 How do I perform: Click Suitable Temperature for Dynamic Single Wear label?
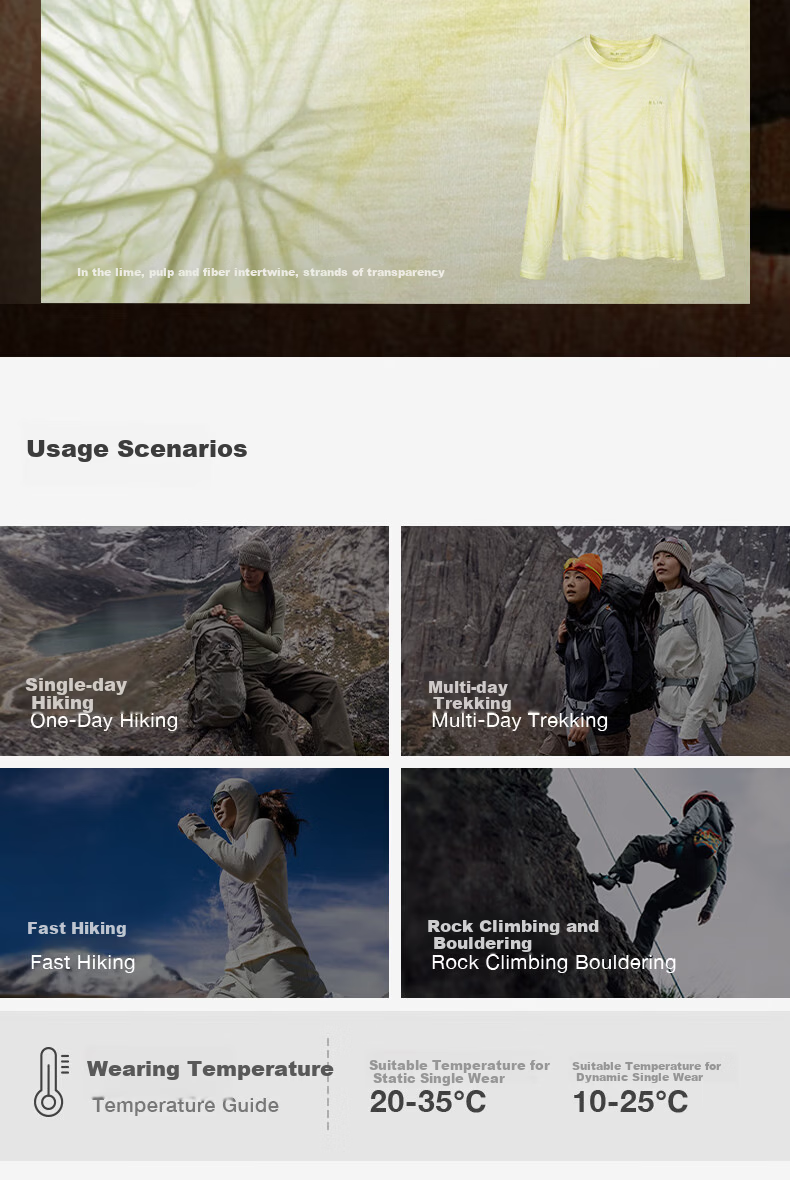646,1071
